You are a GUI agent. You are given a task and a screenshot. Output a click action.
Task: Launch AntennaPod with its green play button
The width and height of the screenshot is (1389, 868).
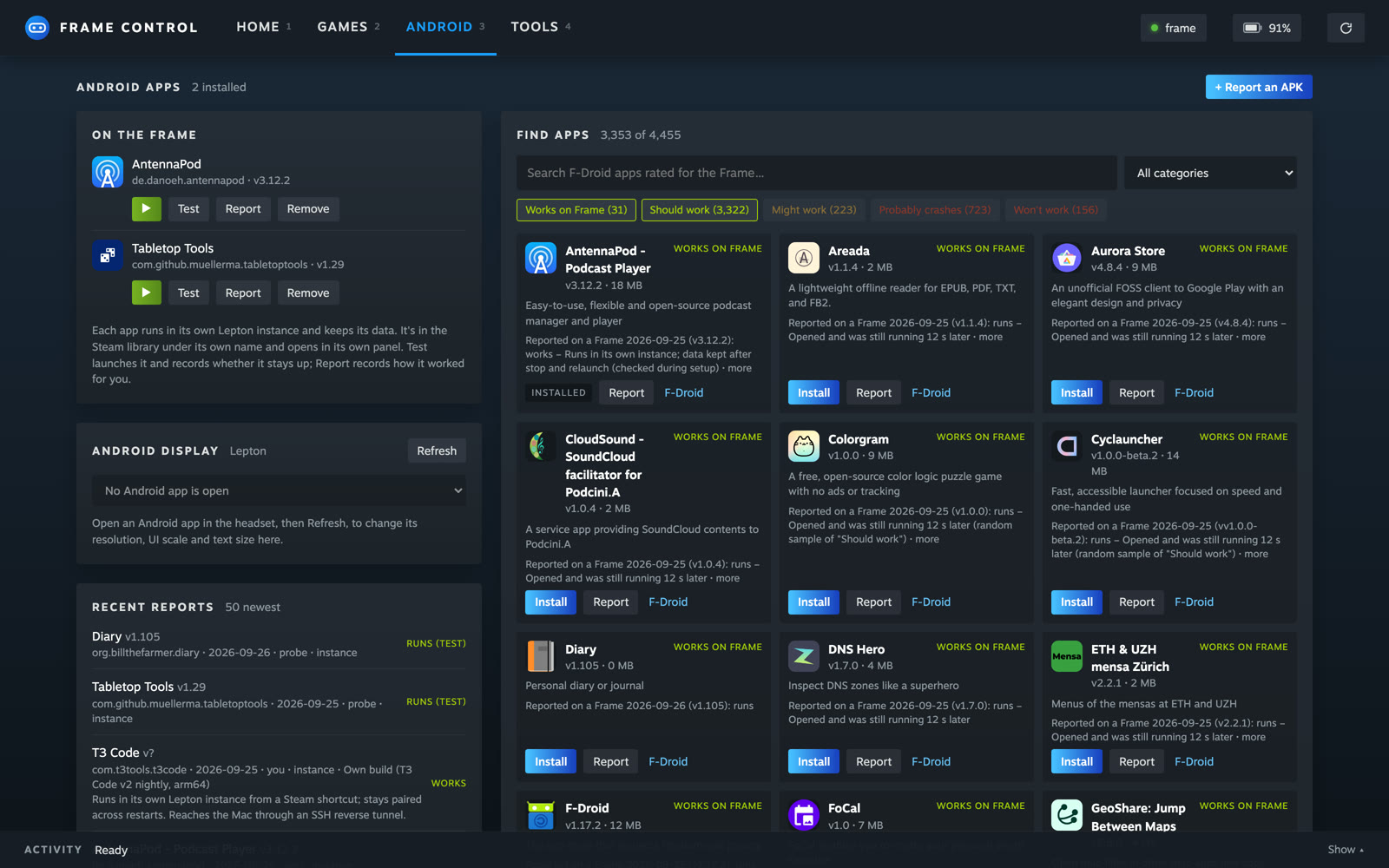[x=146, y=208]
